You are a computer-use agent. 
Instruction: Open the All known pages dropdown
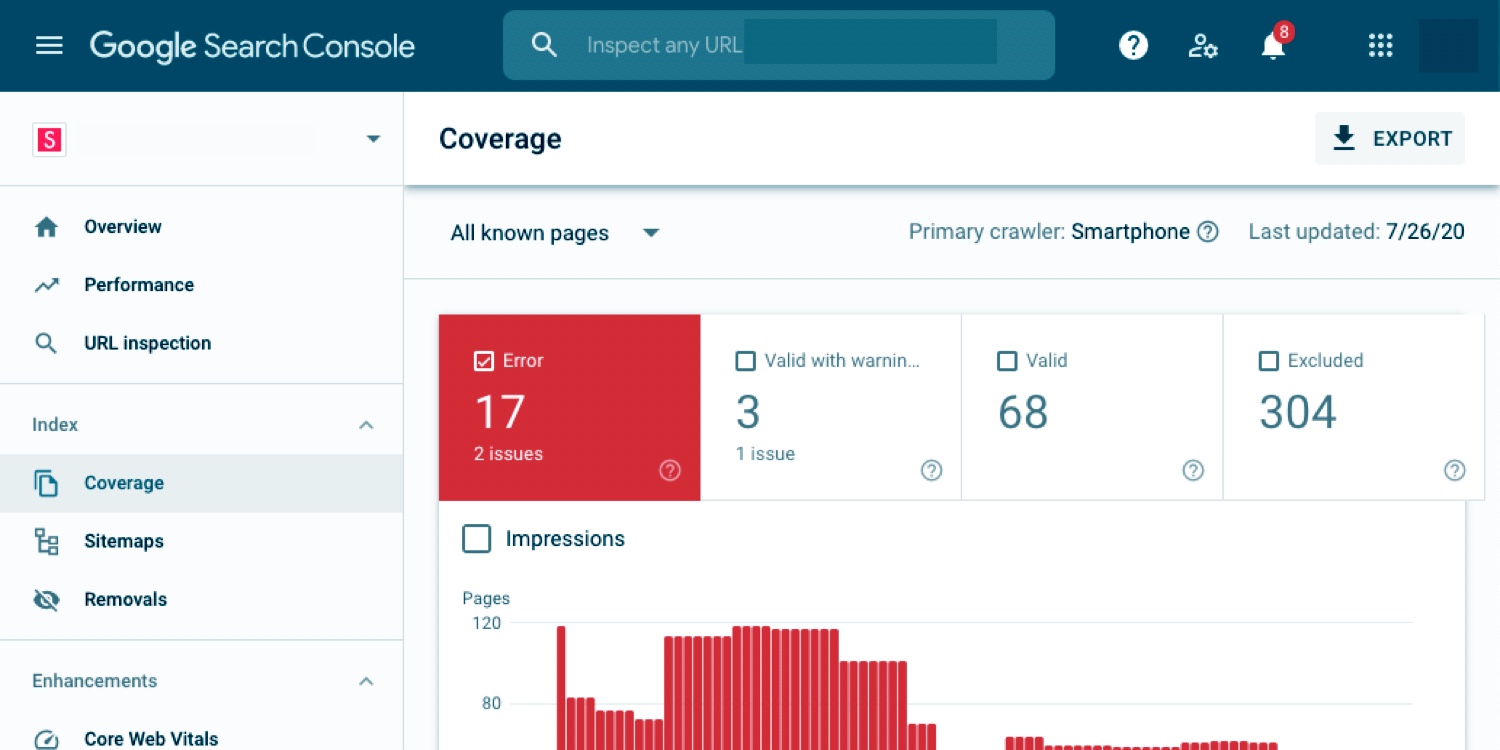coord(556,233)
